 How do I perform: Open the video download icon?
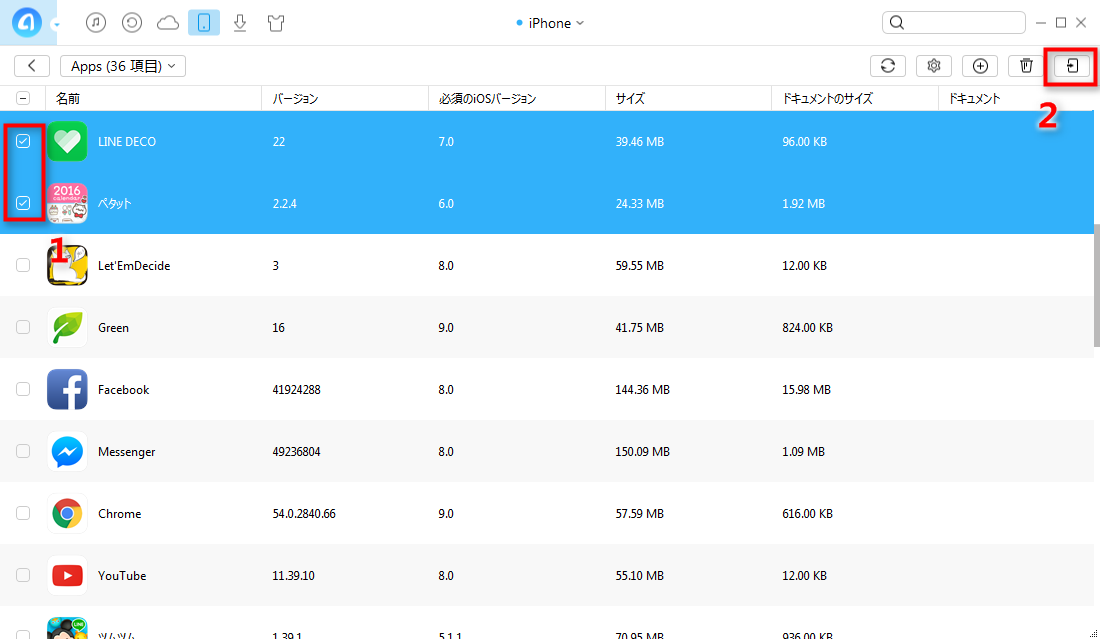pos(240,22)
